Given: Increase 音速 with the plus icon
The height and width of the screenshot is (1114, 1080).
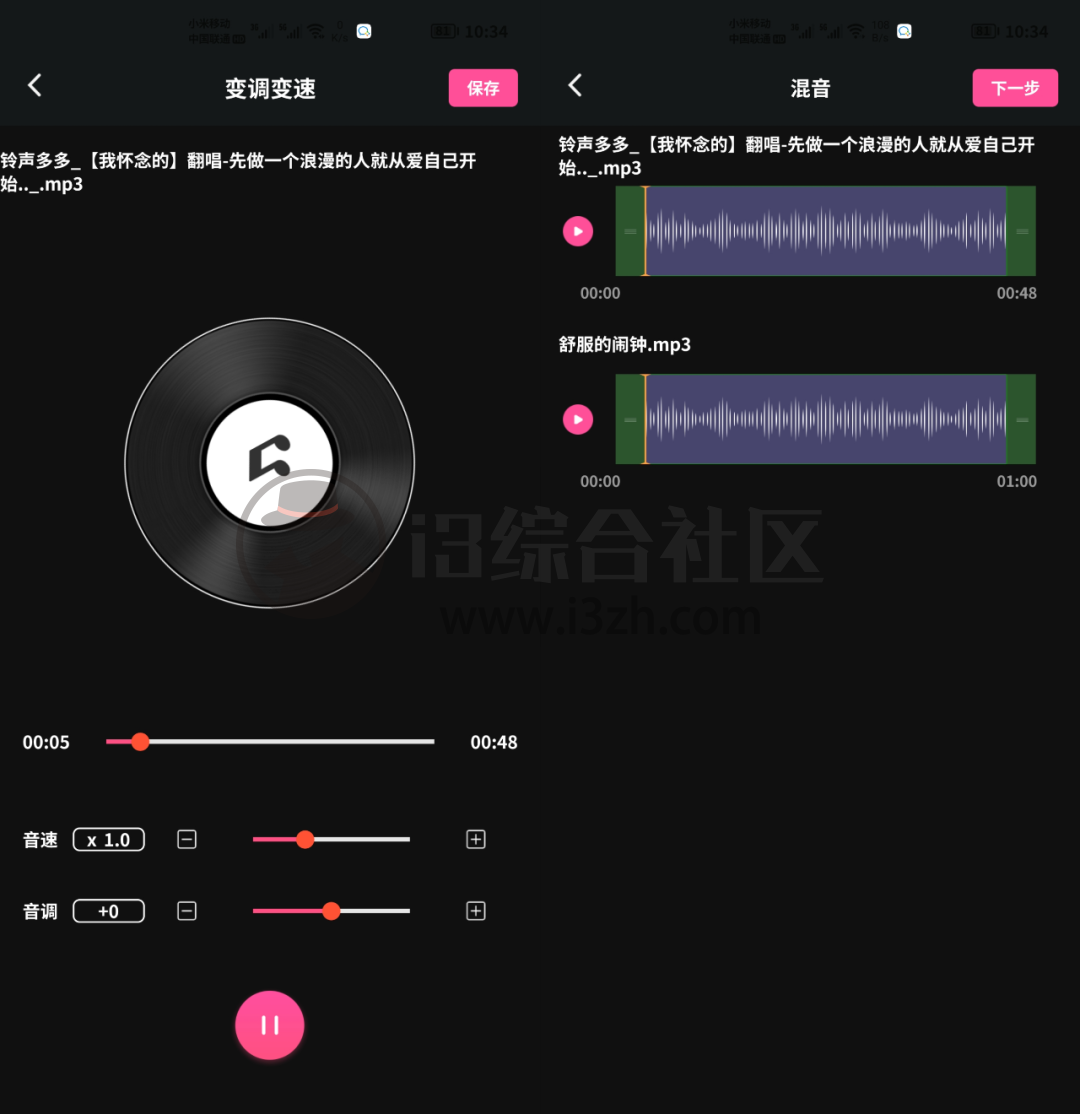Looking at the screenshot, I should click(475, 839).
